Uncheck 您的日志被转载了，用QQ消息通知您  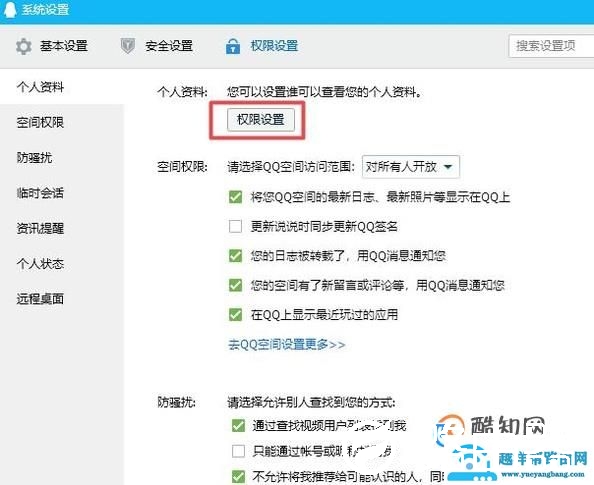coord(235,256)
